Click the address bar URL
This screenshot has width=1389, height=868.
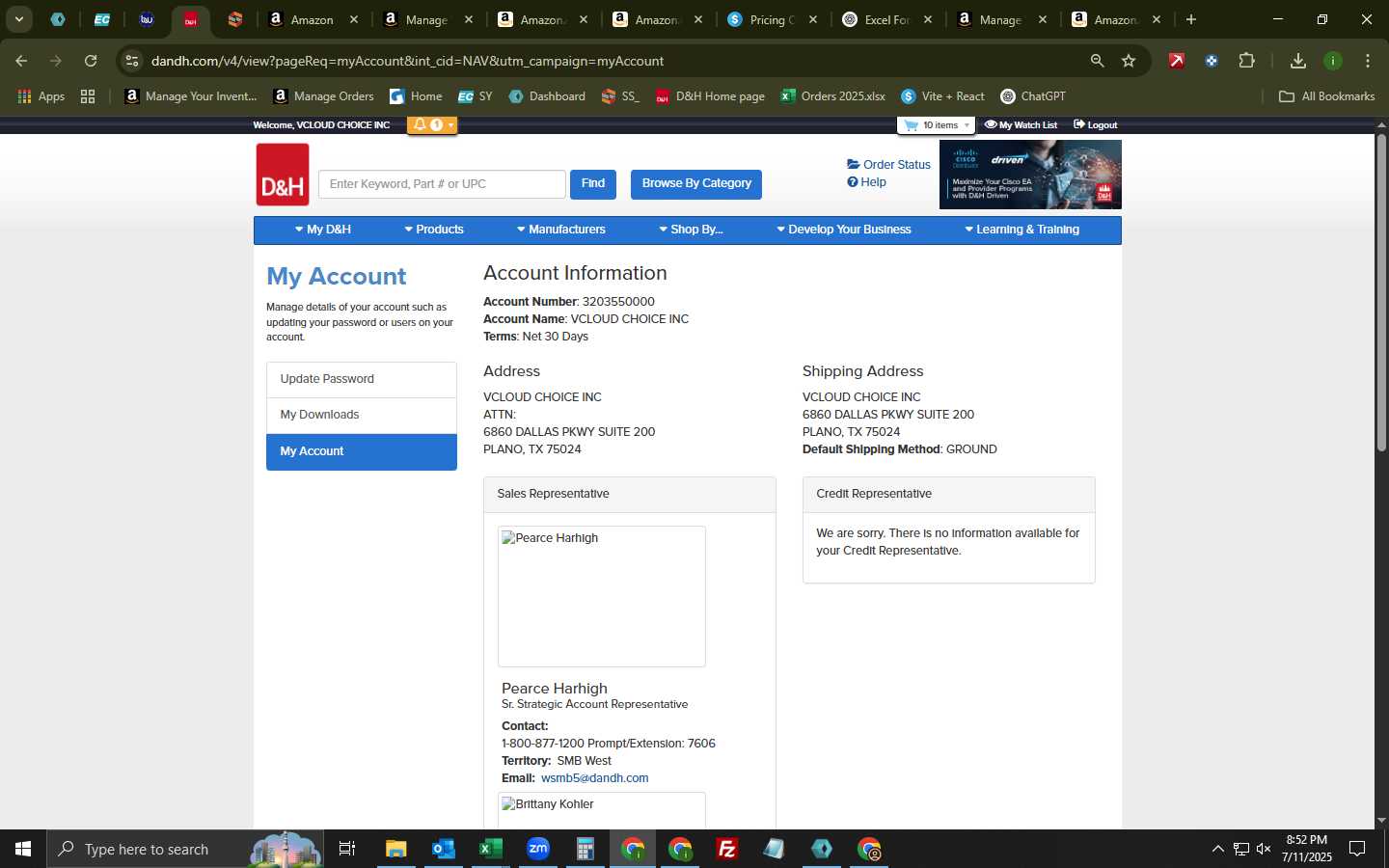[x=407, y=61]
